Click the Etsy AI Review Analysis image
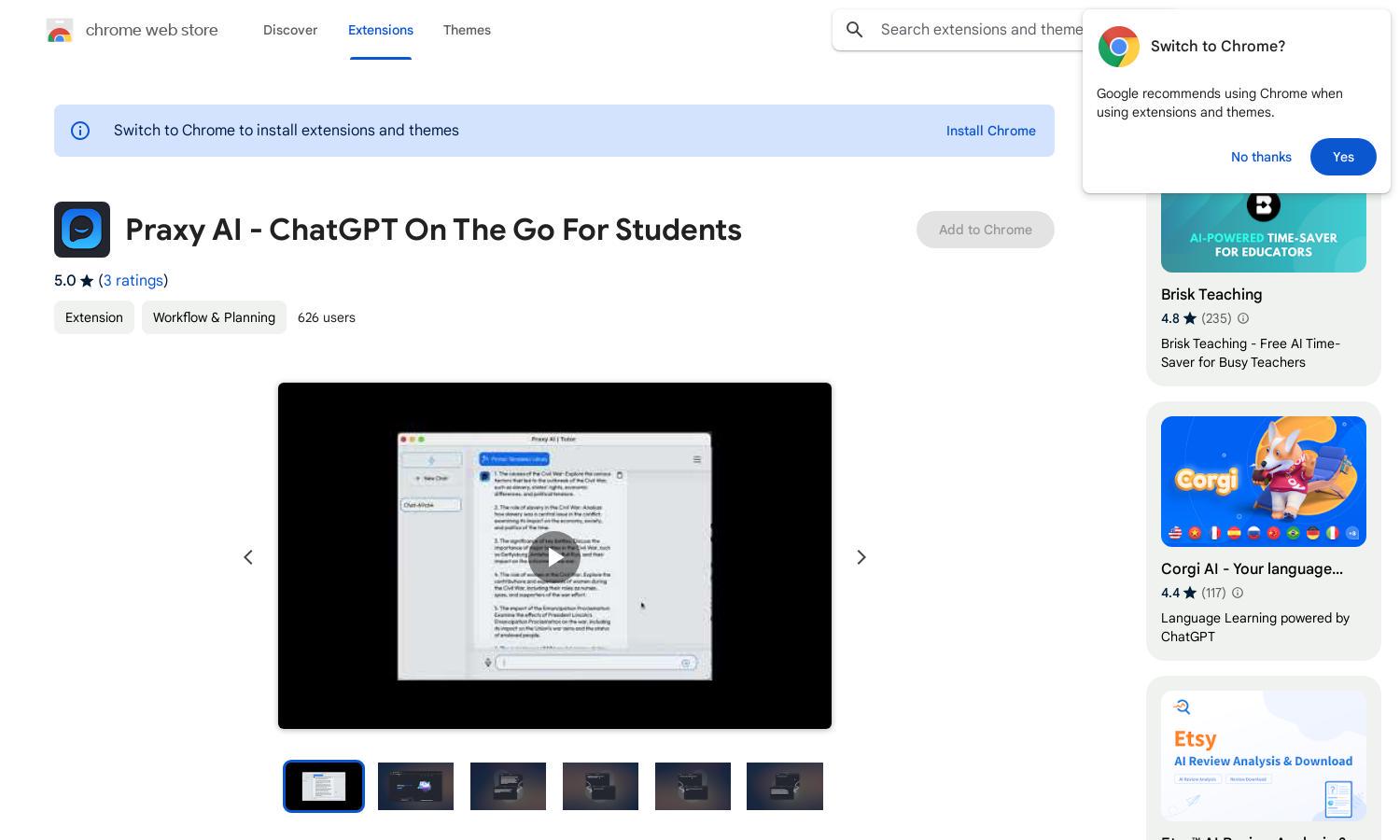 tap(1264, 756)
